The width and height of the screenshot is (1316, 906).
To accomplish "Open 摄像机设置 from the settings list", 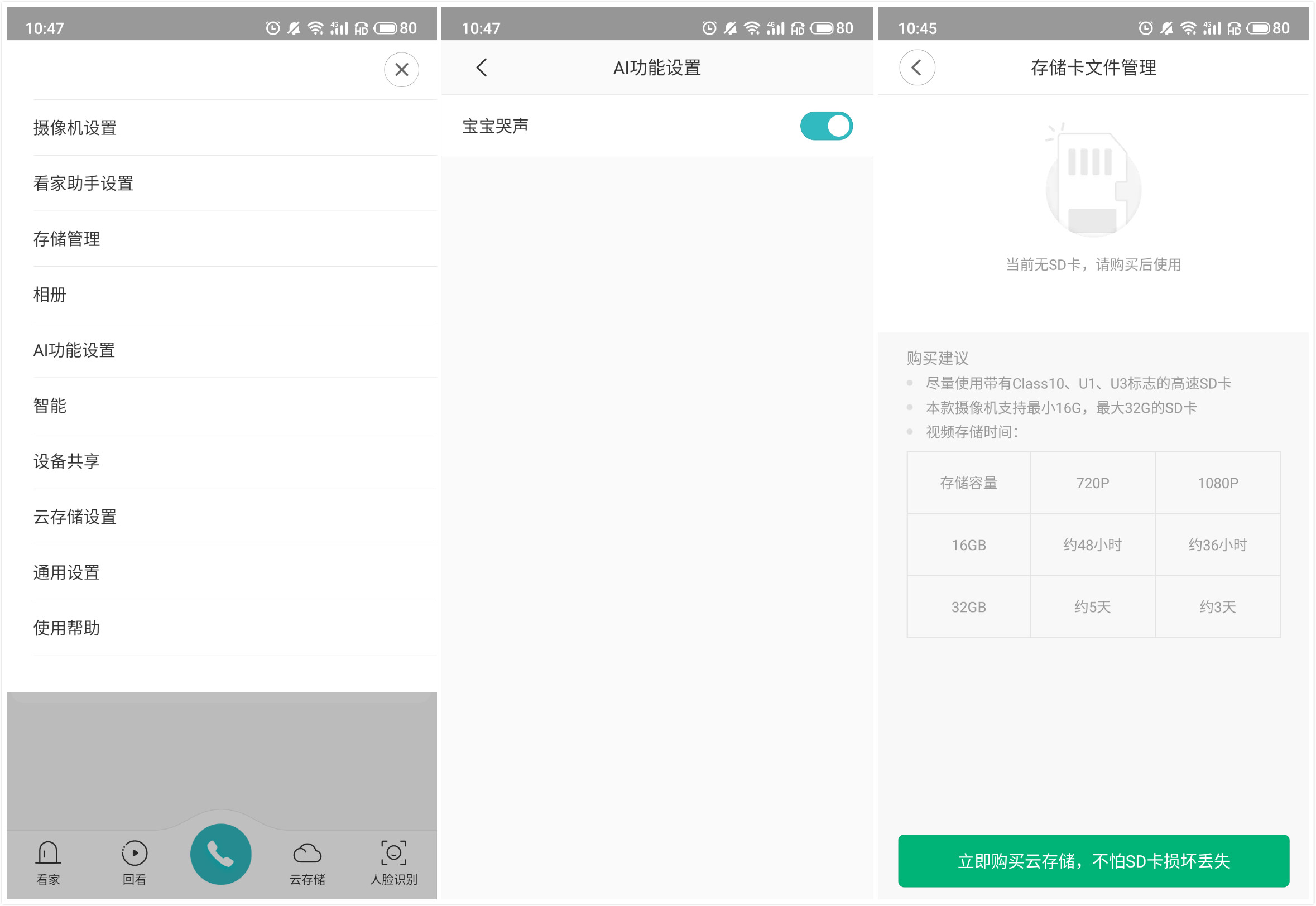I will pos(75,128).
